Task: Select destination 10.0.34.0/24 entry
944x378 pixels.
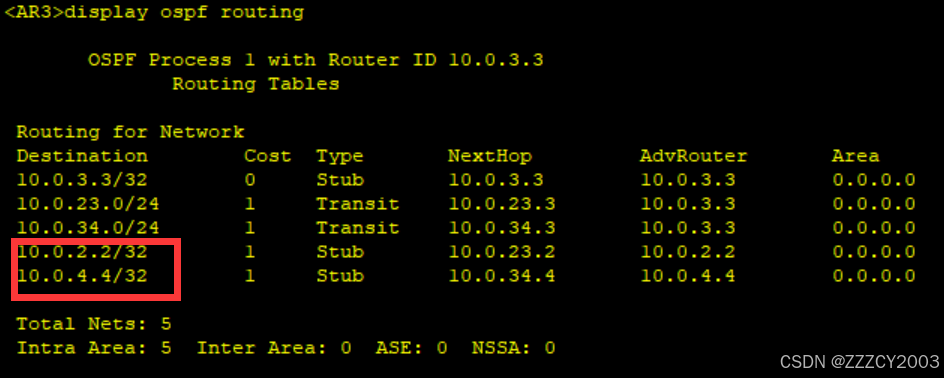Action: [88, 228]
